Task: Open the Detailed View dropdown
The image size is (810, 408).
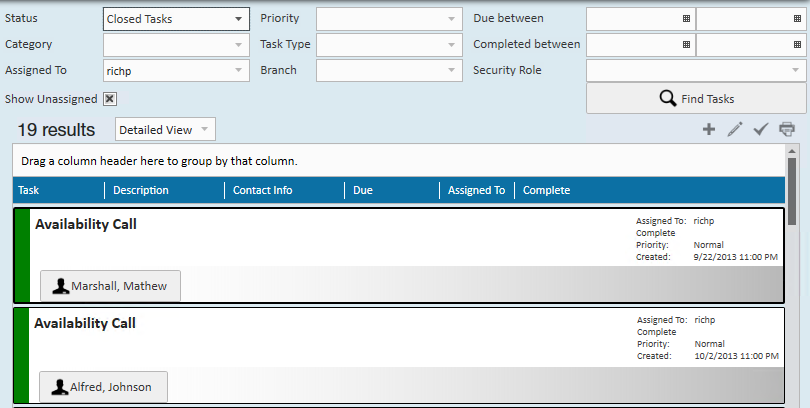Action: tap(165, 130)
